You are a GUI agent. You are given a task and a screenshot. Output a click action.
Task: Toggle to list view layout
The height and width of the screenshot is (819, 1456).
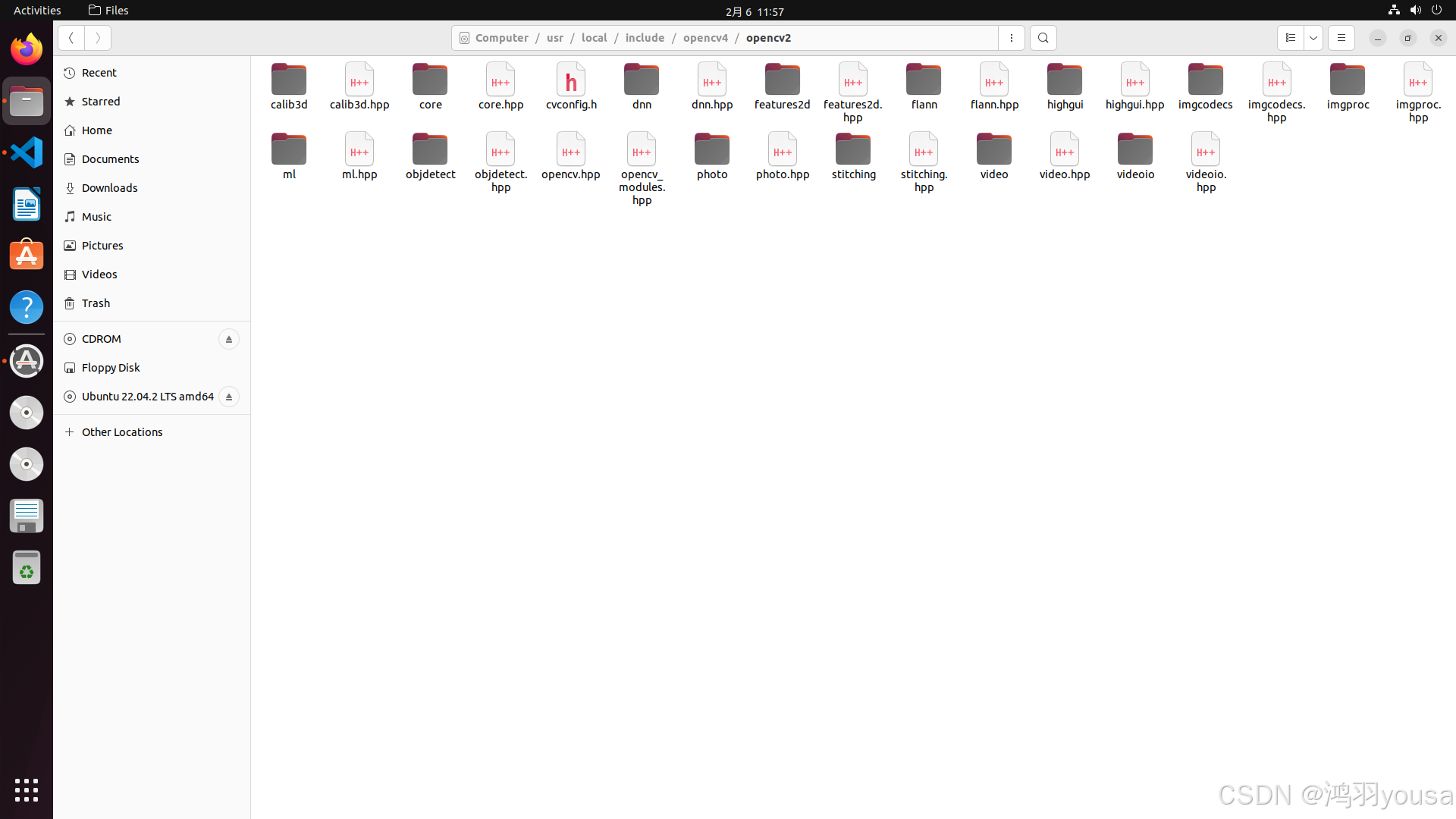click(x=1290, y=38)
